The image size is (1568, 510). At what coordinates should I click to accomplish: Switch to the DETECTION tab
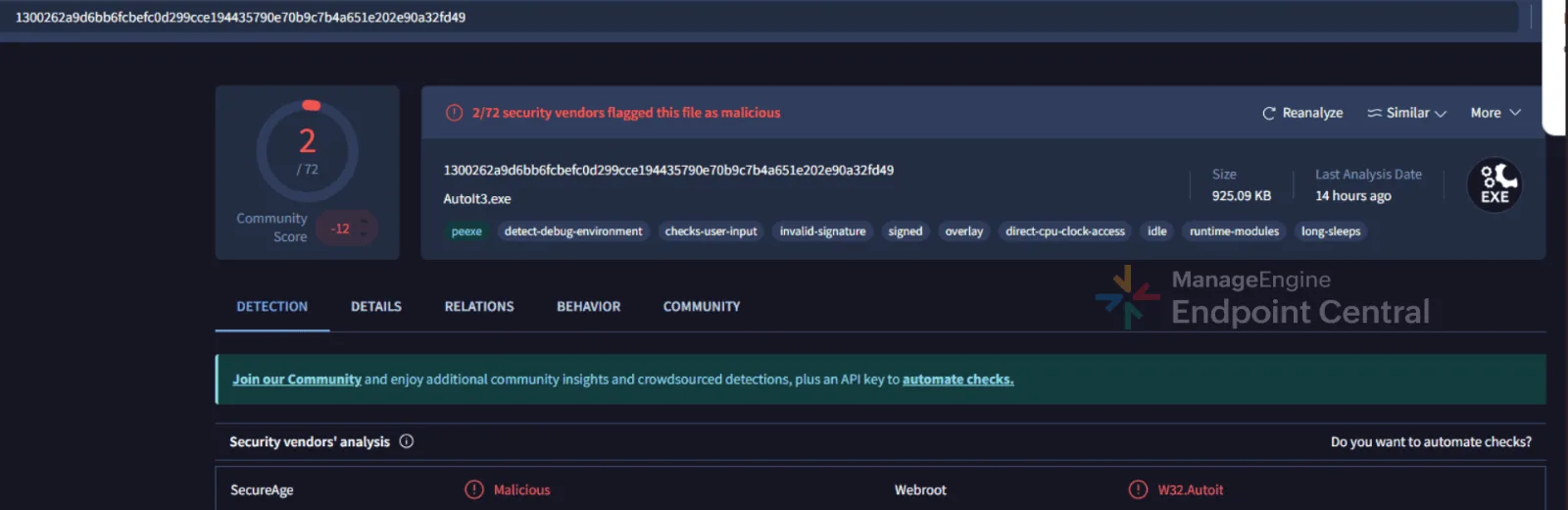(272, 307)
